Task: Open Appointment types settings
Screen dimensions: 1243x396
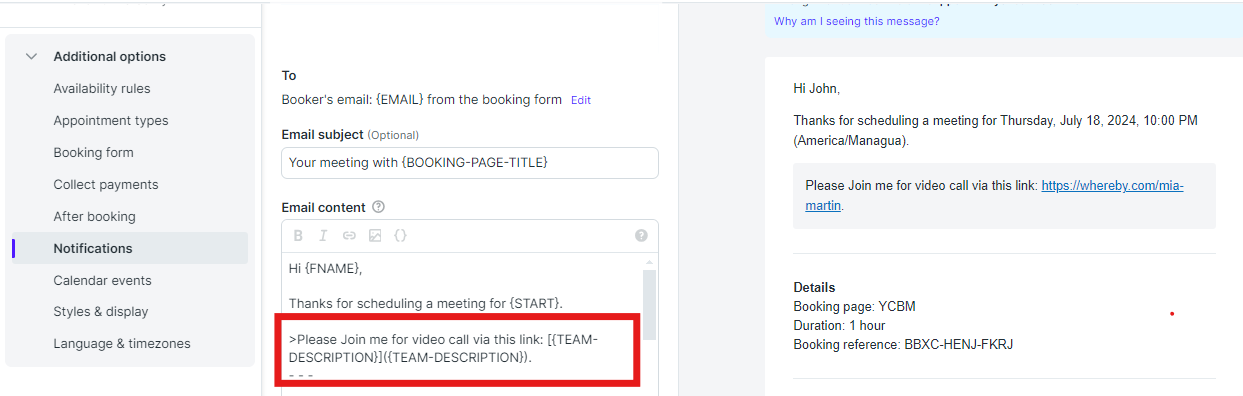Action: click(x=111, y=121)
